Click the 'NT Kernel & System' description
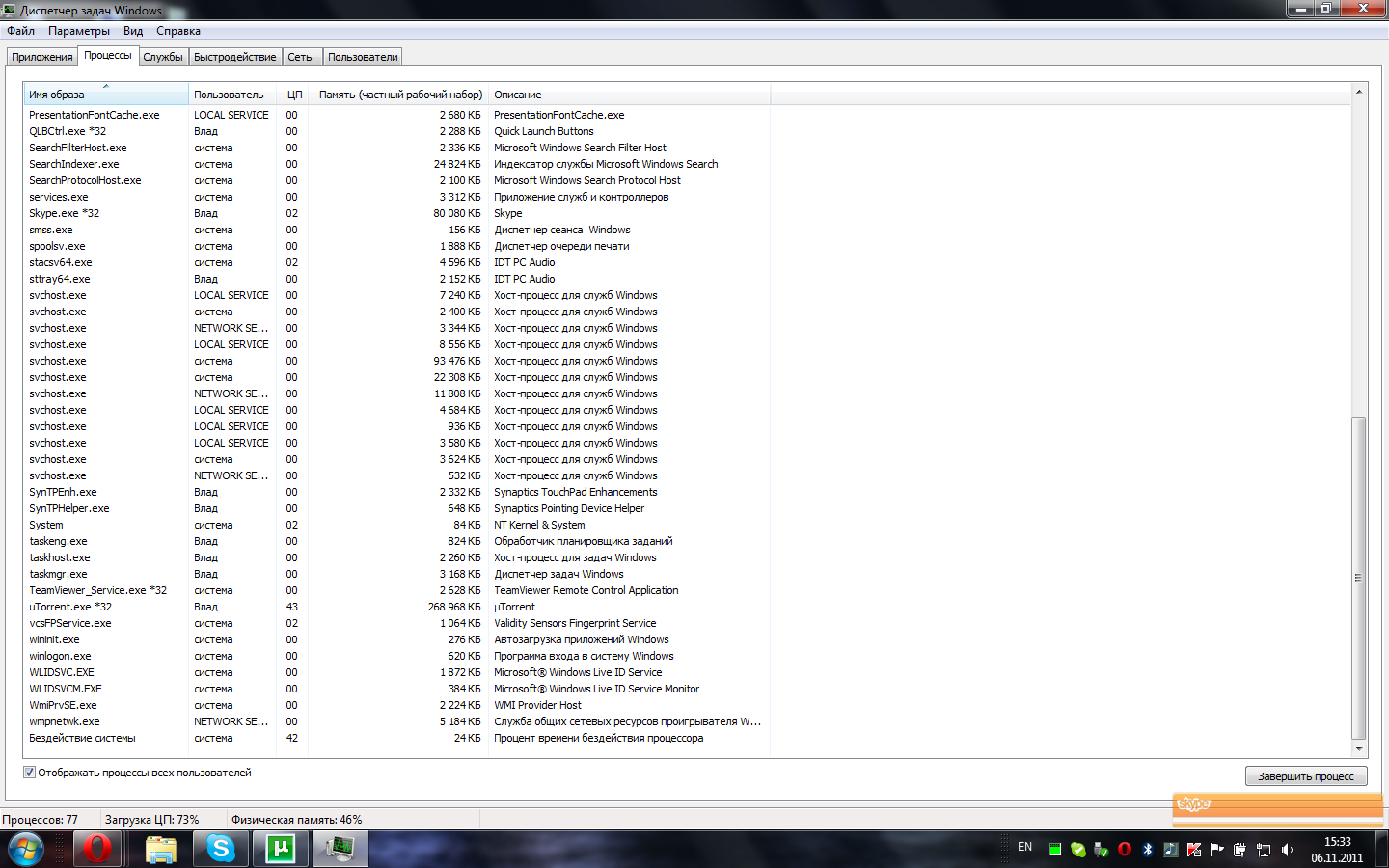The image size is (1389, 868). click(539, 525)
